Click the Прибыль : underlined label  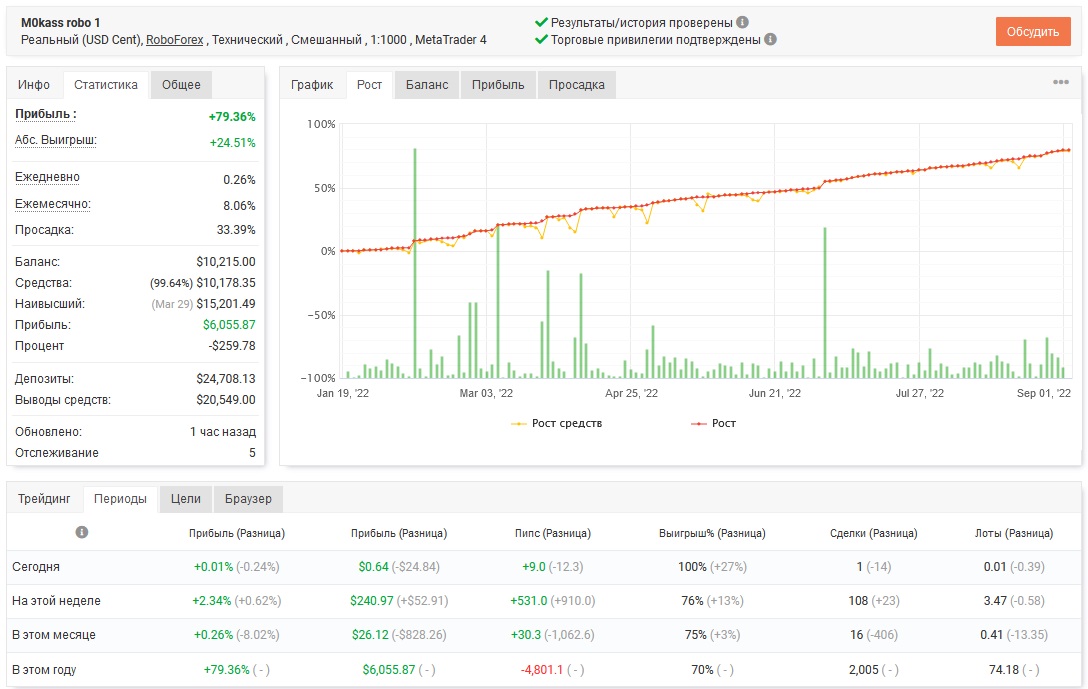tap(46, 114)
